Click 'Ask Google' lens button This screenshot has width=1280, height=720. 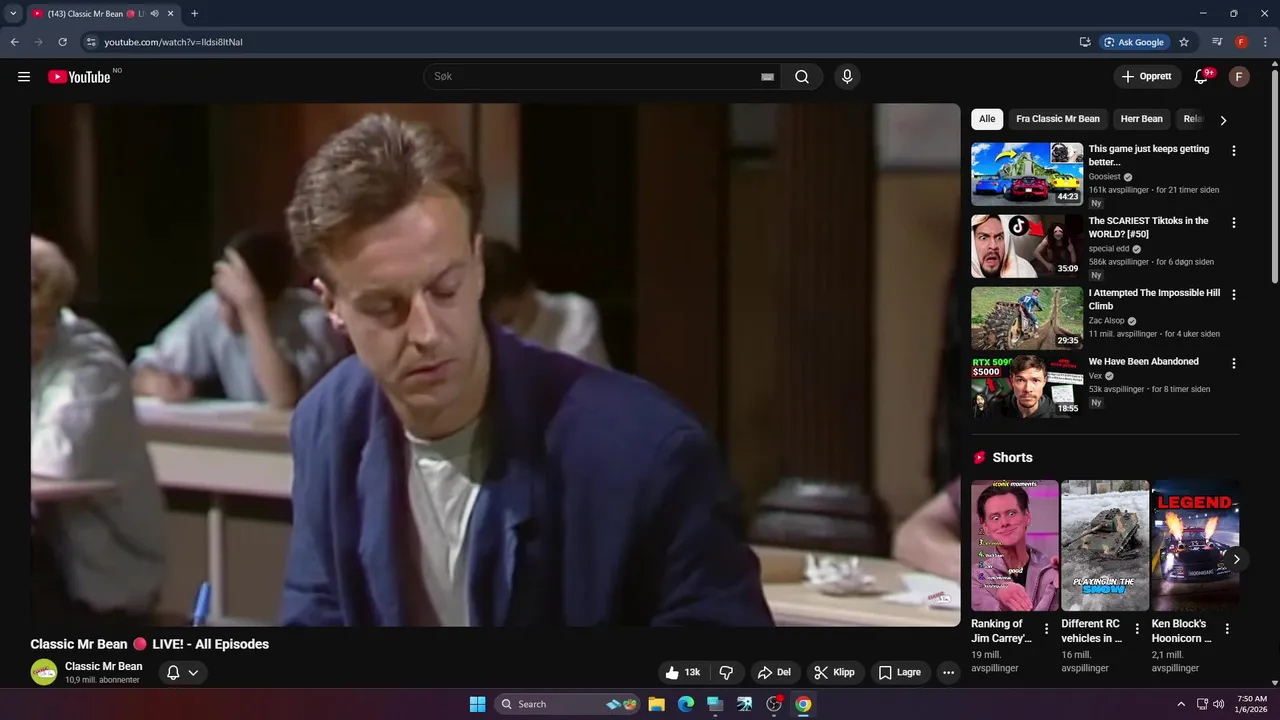pyautogui.click(x=1134, y=42)
